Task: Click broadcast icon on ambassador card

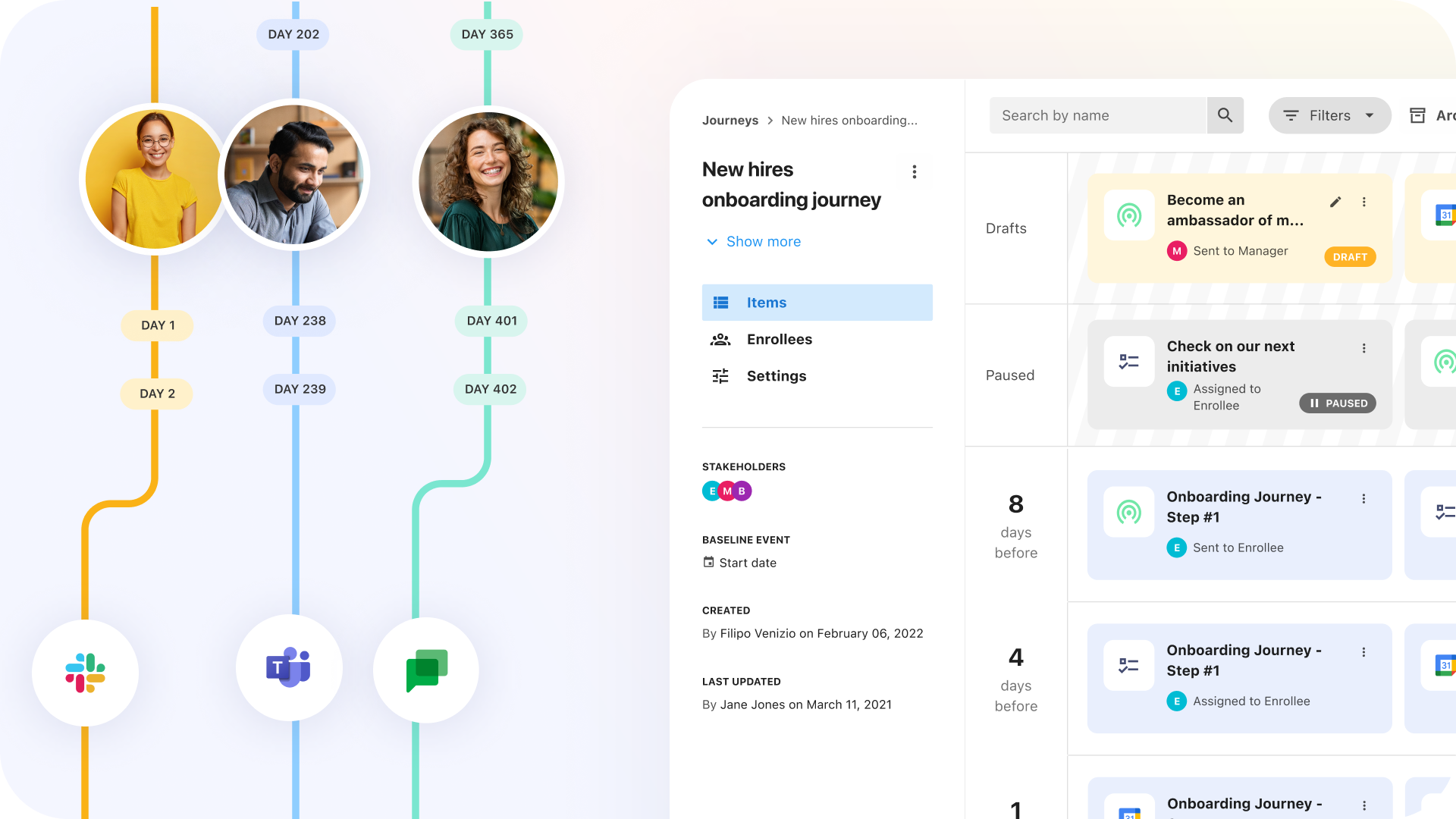Action: (1129, 215)
